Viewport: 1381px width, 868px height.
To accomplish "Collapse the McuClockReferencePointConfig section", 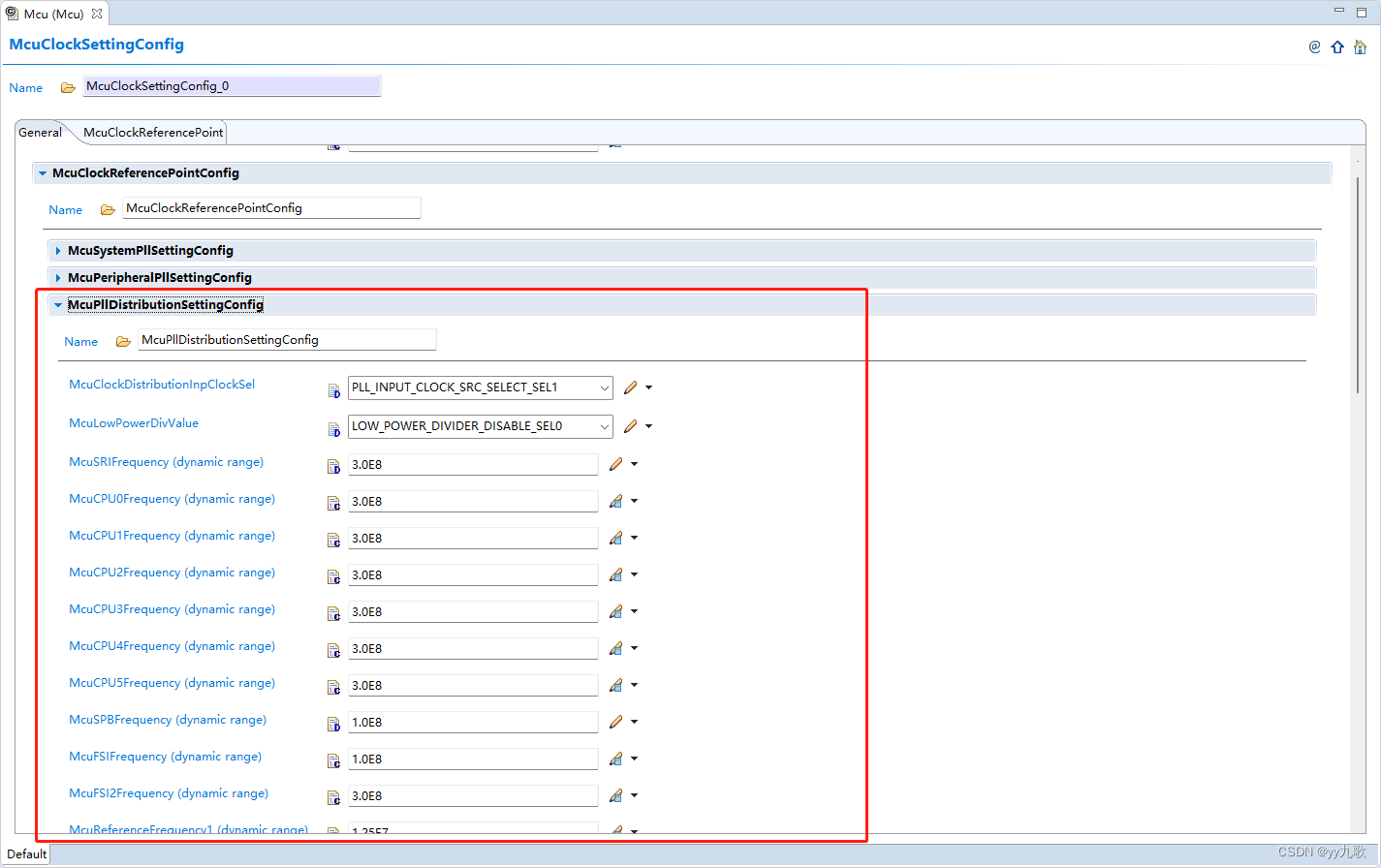I will pos(43,173).
